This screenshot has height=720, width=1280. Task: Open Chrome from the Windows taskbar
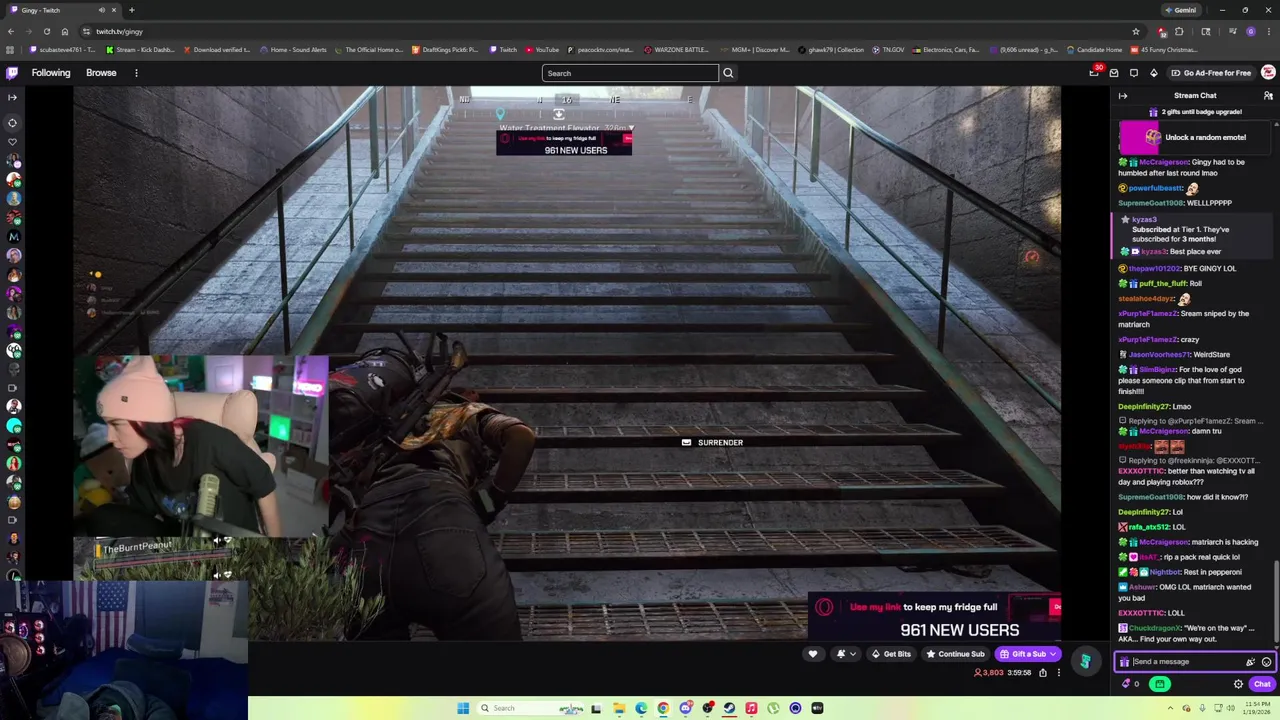(x=662, y=708)
